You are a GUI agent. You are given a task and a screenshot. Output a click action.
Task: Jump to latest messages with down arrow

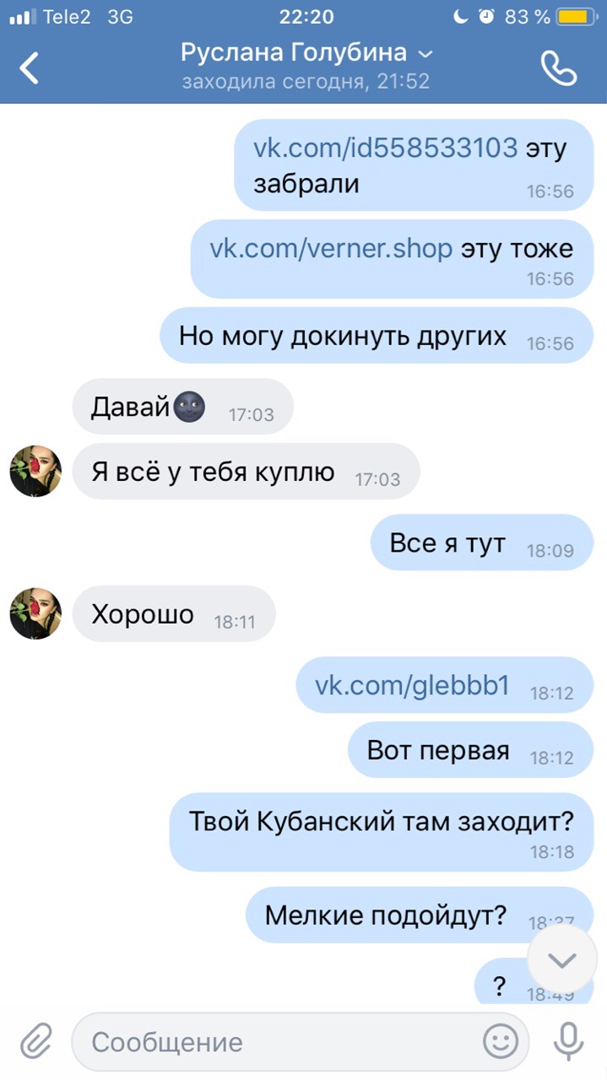[x=562, y=959]
